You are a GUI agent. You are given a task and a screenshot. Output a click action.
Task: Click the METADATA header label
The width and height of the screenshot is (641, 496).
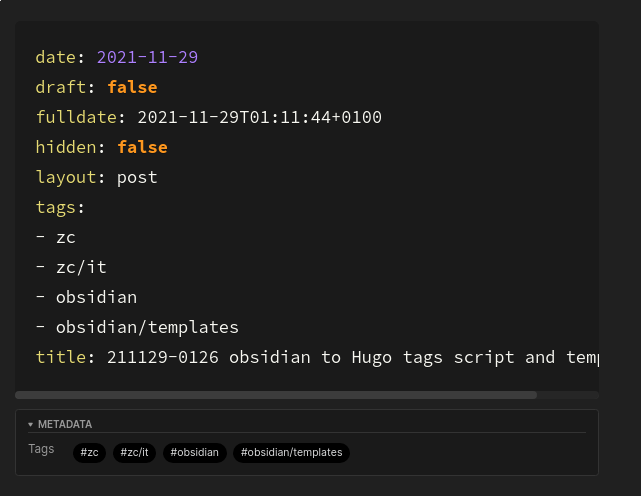click(x=65, y=424)
